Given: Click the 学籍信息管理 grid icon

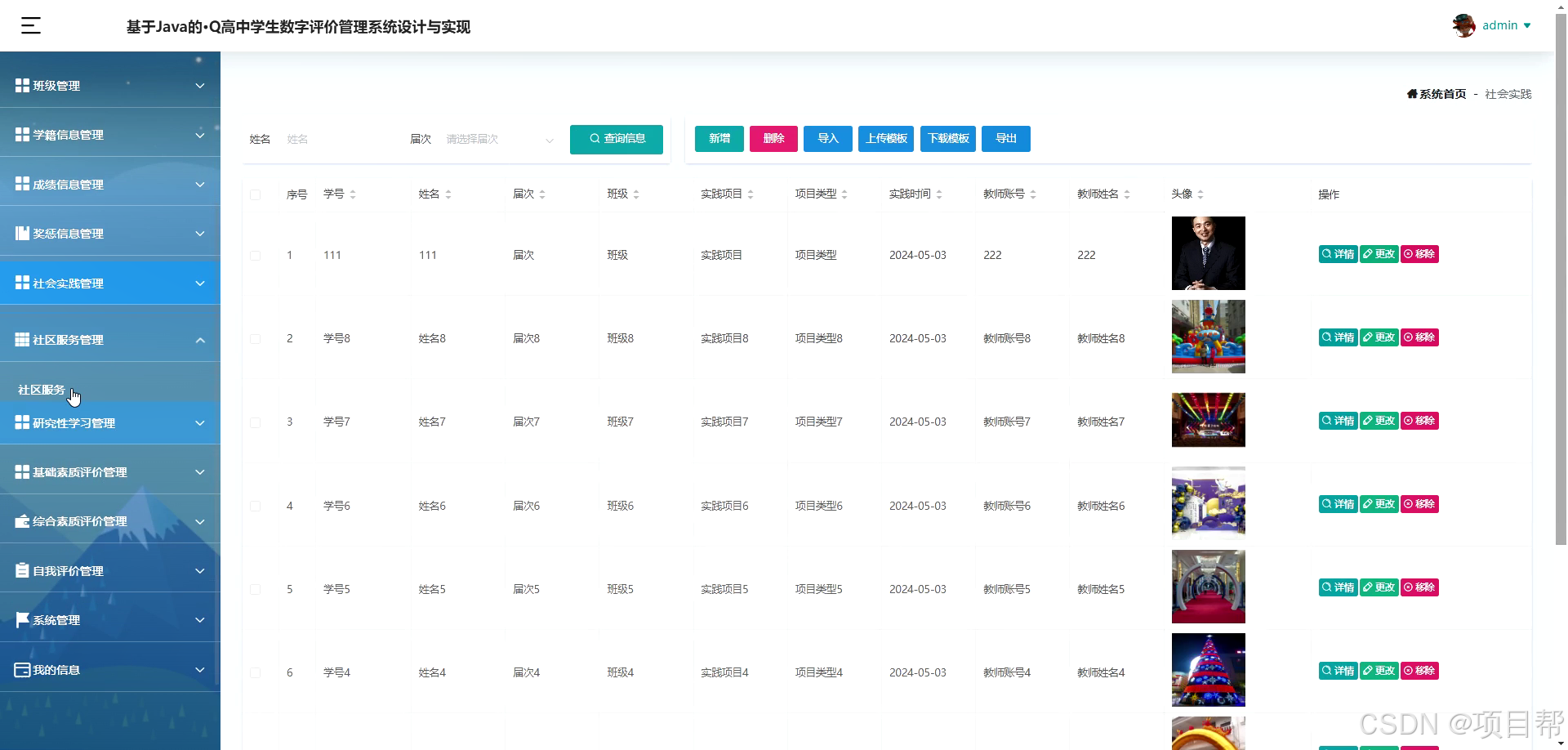Looking at the screenshot, I should point(22,135).
